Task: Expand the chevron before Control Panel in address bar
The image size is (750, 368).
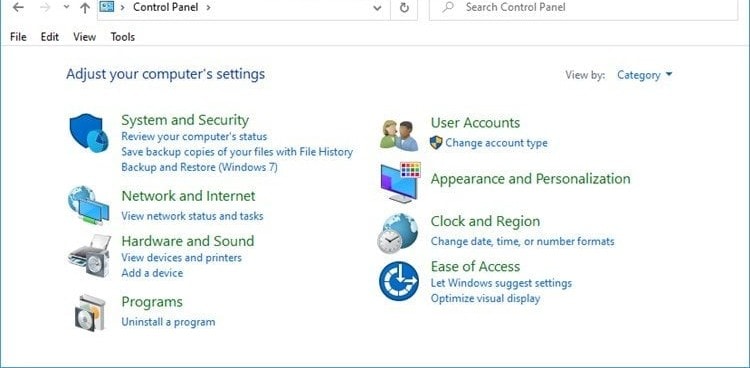Action: pos(123,7)
